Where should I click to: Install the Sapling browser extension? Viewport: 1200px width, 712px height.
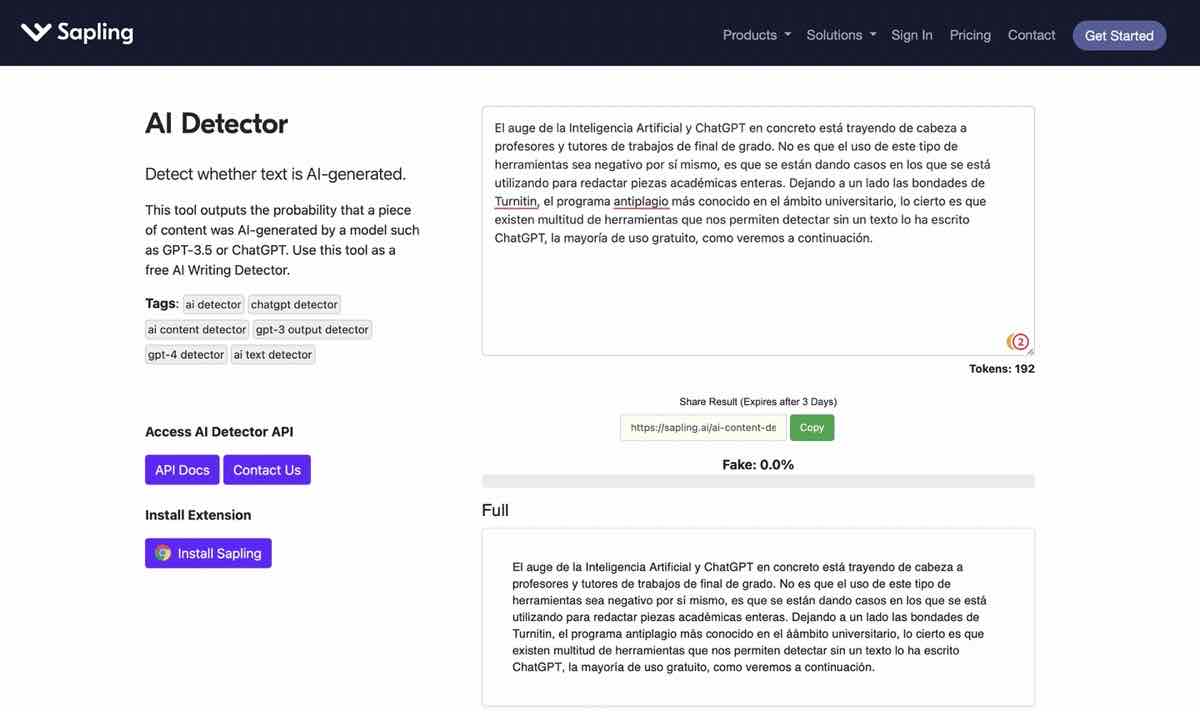(208, 553)
